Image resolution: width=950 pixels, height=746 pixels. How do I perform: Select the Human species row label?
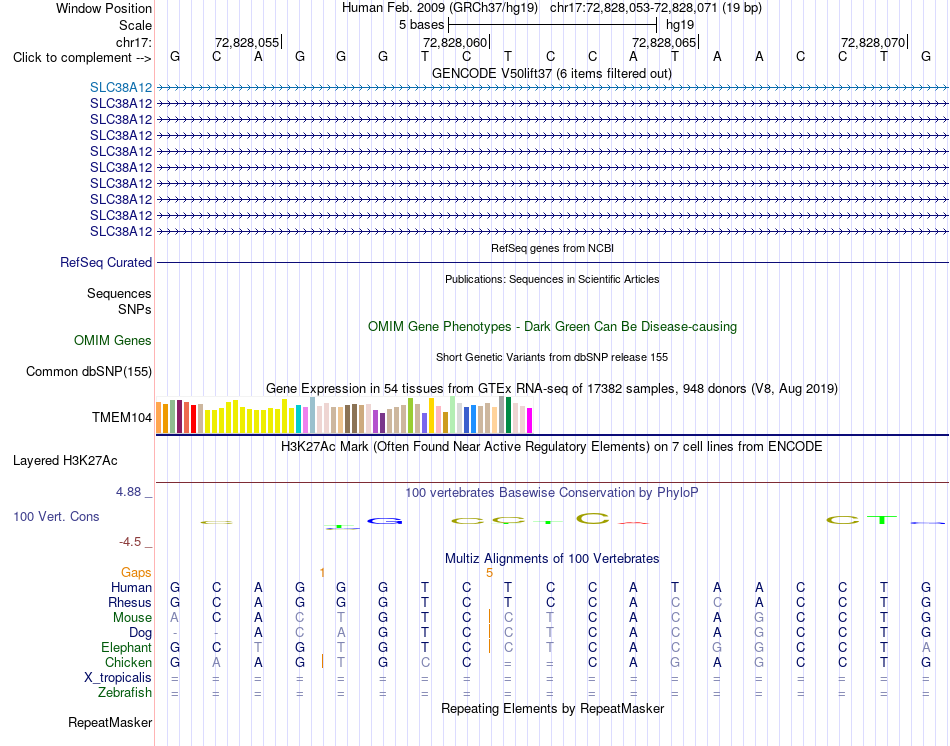pyautogui.click(x=131, y=588)
